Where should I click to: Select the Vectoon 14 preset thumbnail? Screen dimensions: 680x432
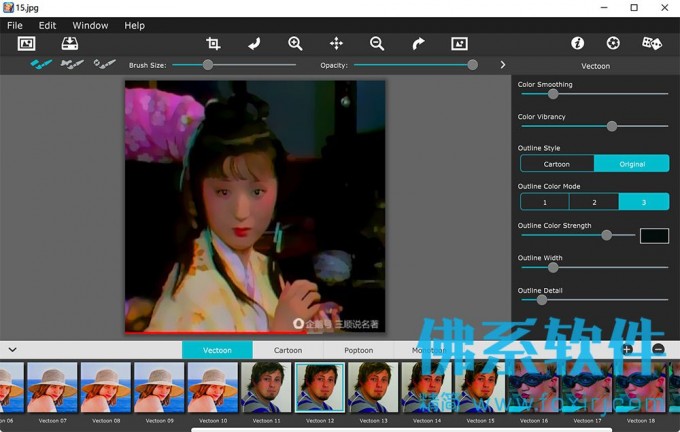(x=427, y=387)
